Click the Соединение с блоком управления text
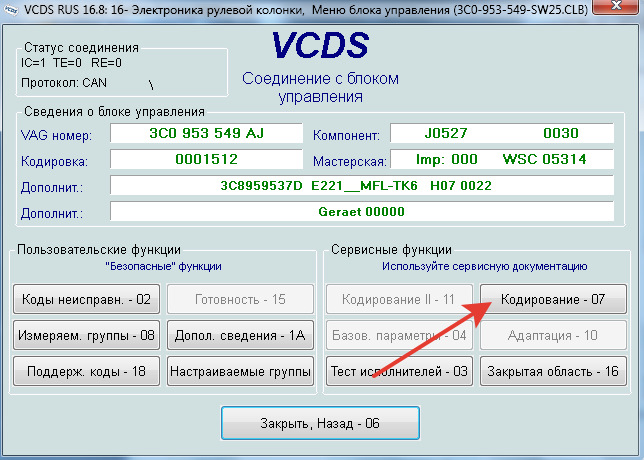 tap(320, 87)
